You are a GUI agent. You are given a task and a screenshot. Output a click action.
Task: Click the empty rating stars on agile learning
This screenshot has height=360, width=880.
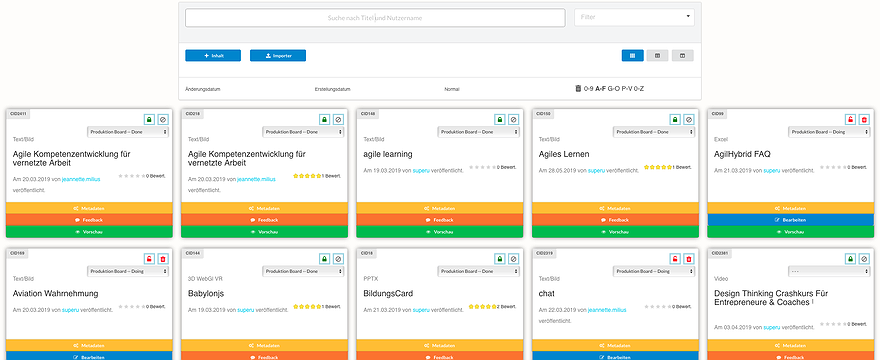point(483,167)
